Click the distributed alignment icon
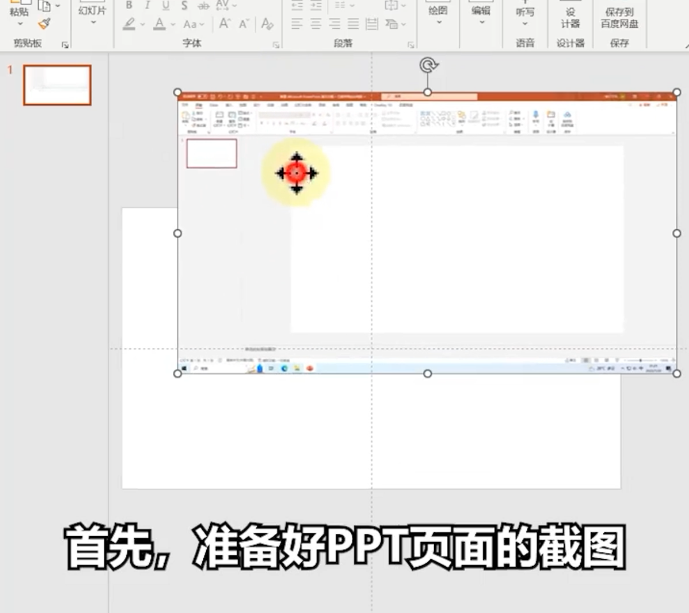The height and width of the screenshot is (613, 689). click(372, 24)
